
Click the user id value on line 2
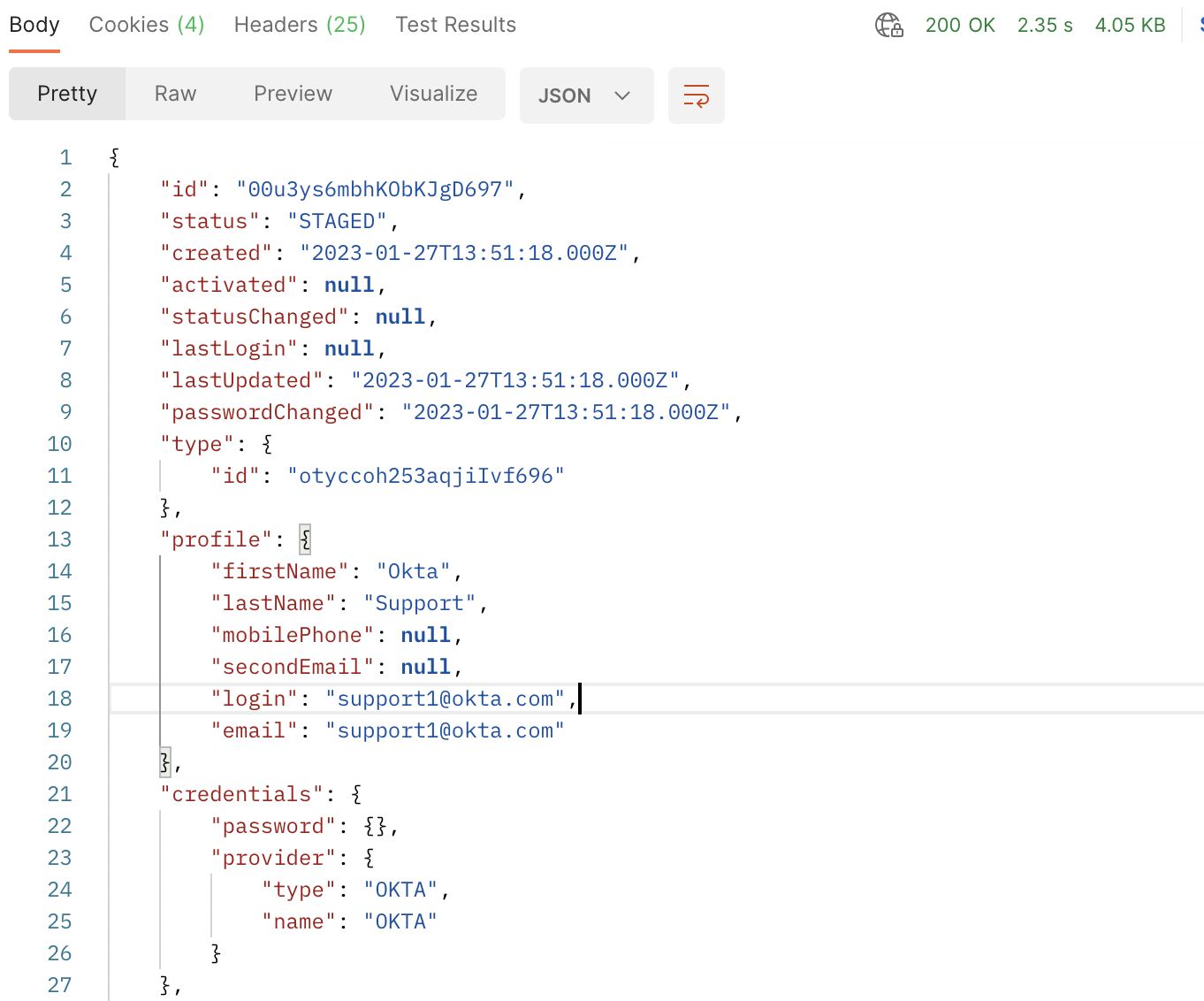click(x=375, y=189)
